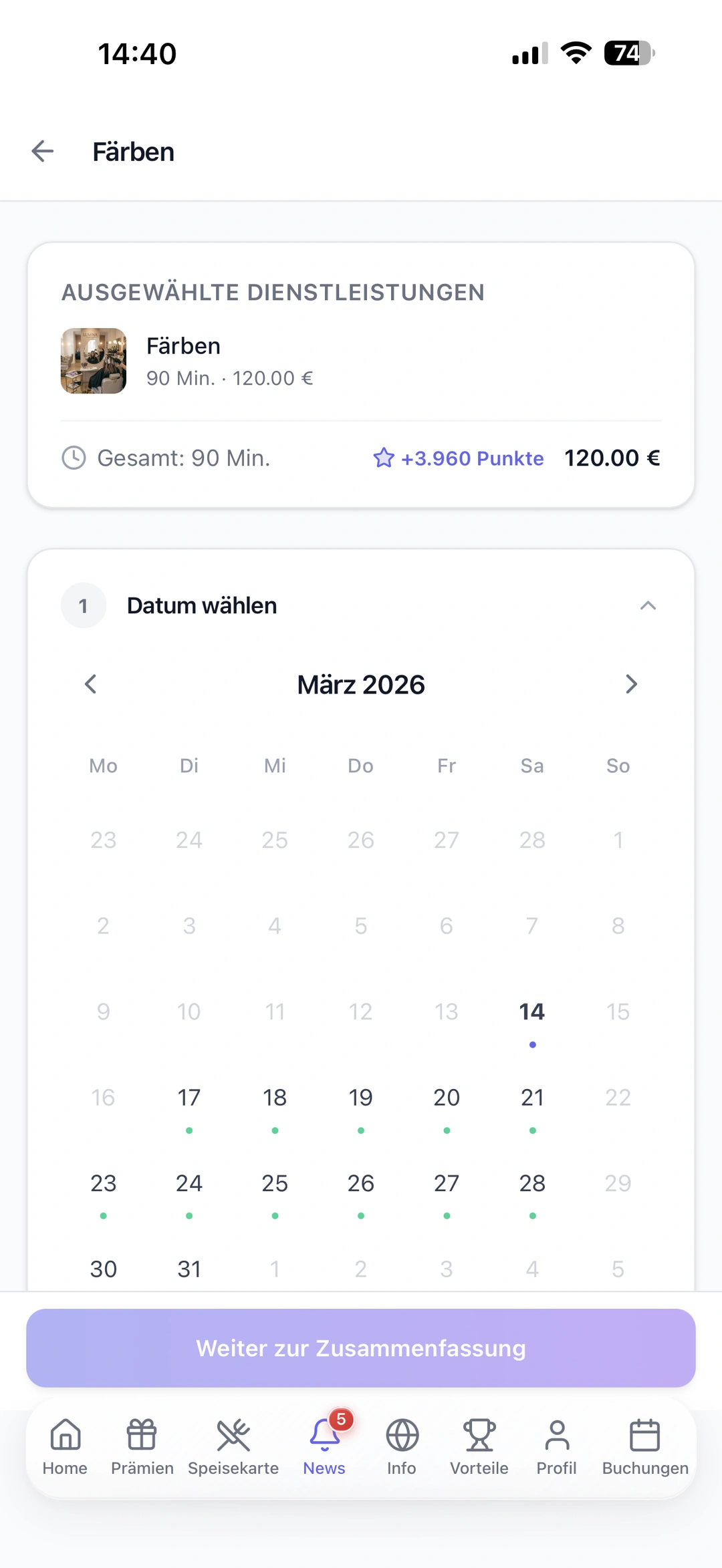Tap the +3.960 Punkte star link
The width and height of the screenshot is (722, 1568).
point(459,458)
